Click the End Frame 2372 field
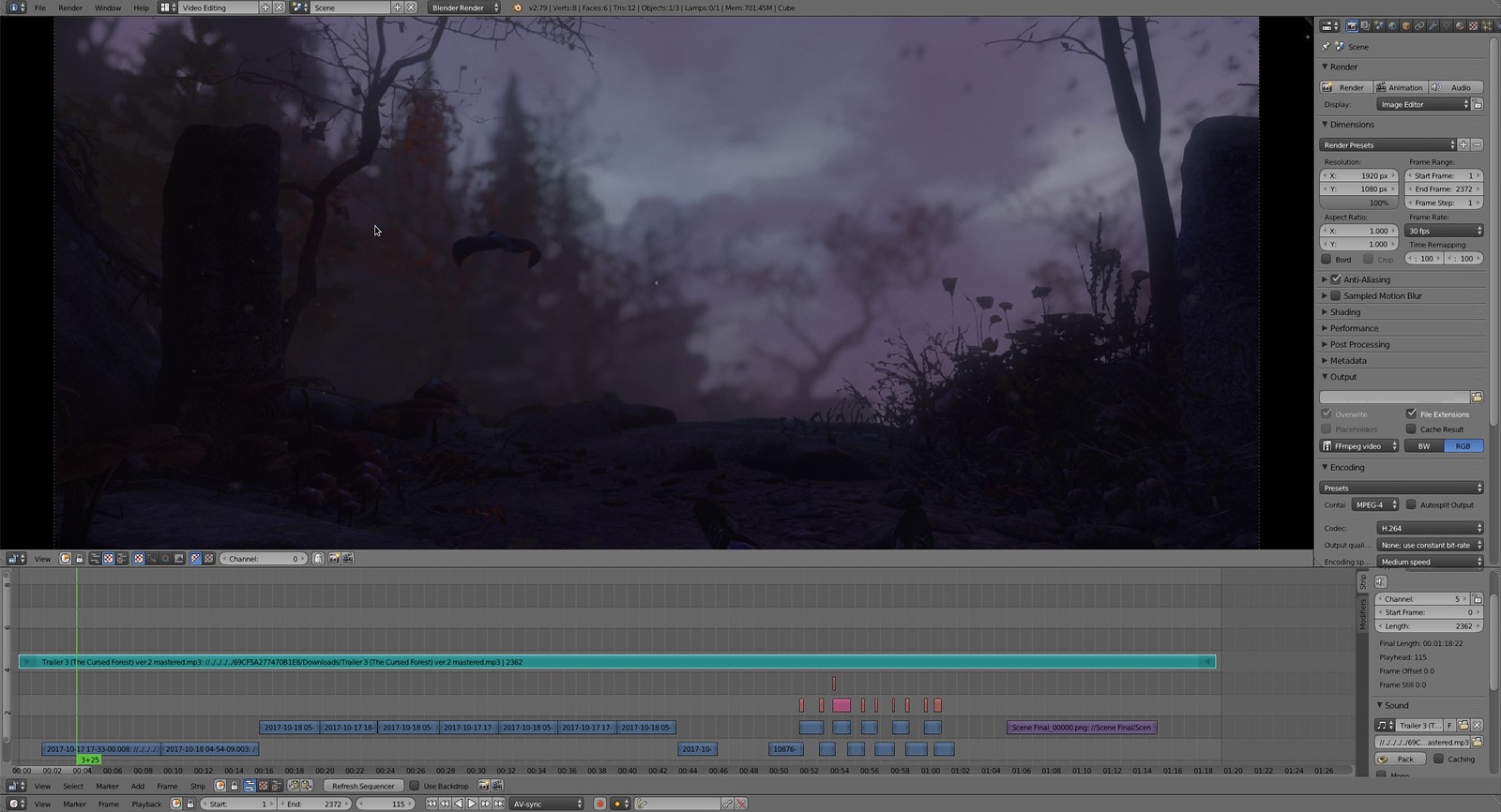Image resolution: width=1501 pixels, height=812 pixels. [x=1444, y=188]
